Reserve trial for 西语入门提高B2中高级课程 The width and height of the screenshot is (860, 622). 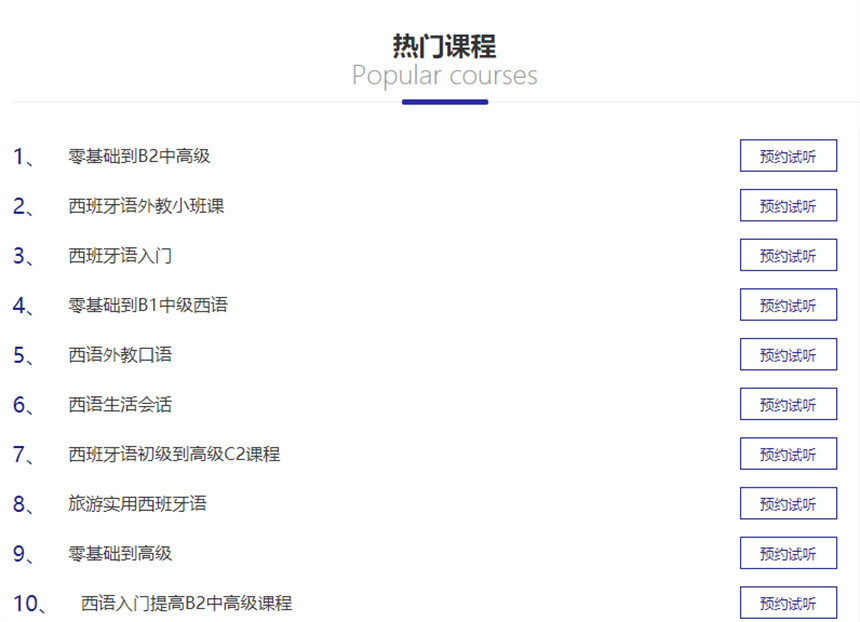(787, 604)
